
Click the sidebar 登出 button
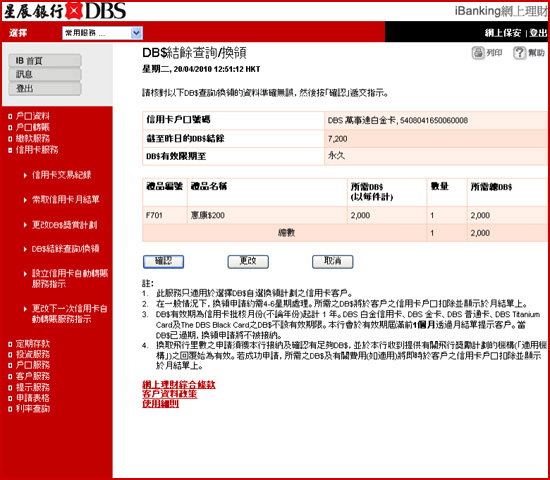45,88
